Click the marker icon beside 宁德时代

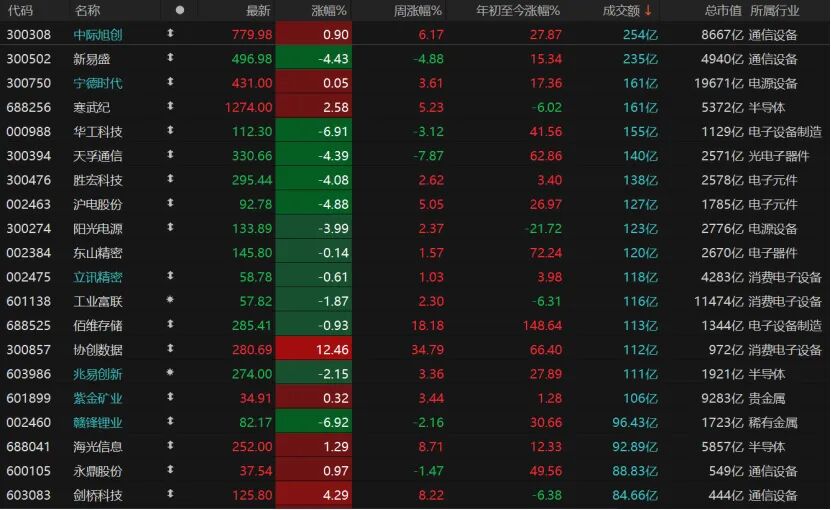click(x=170, y=83)
